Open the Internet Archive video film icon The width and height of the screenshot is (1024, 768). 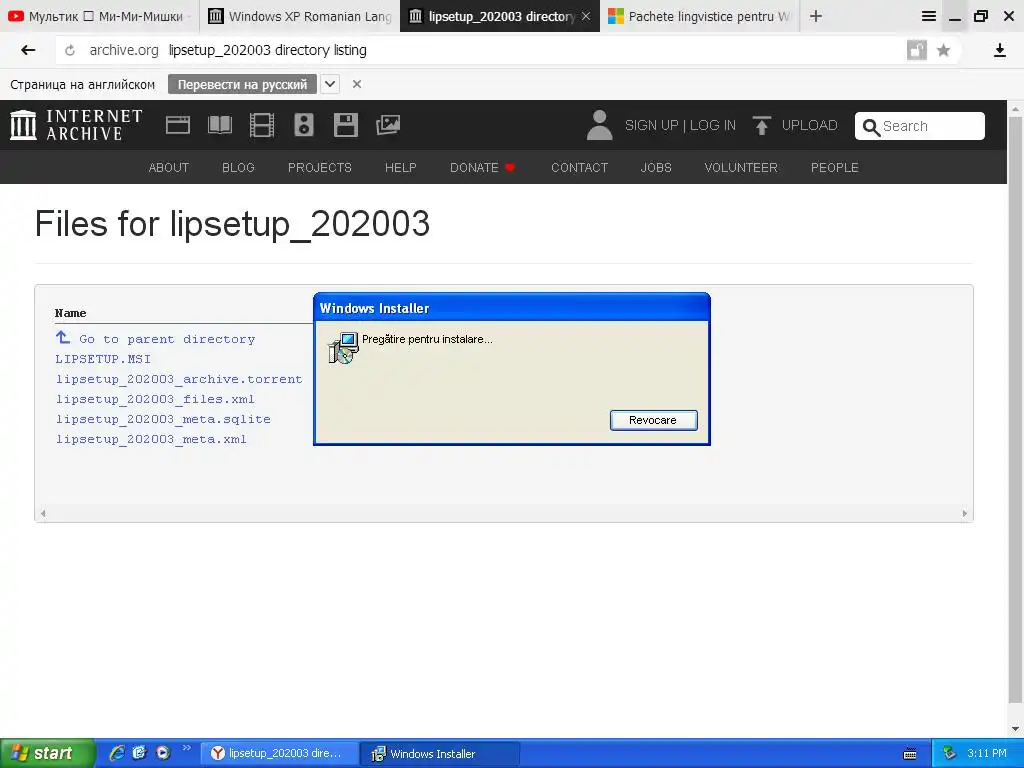tap(262, 125)
